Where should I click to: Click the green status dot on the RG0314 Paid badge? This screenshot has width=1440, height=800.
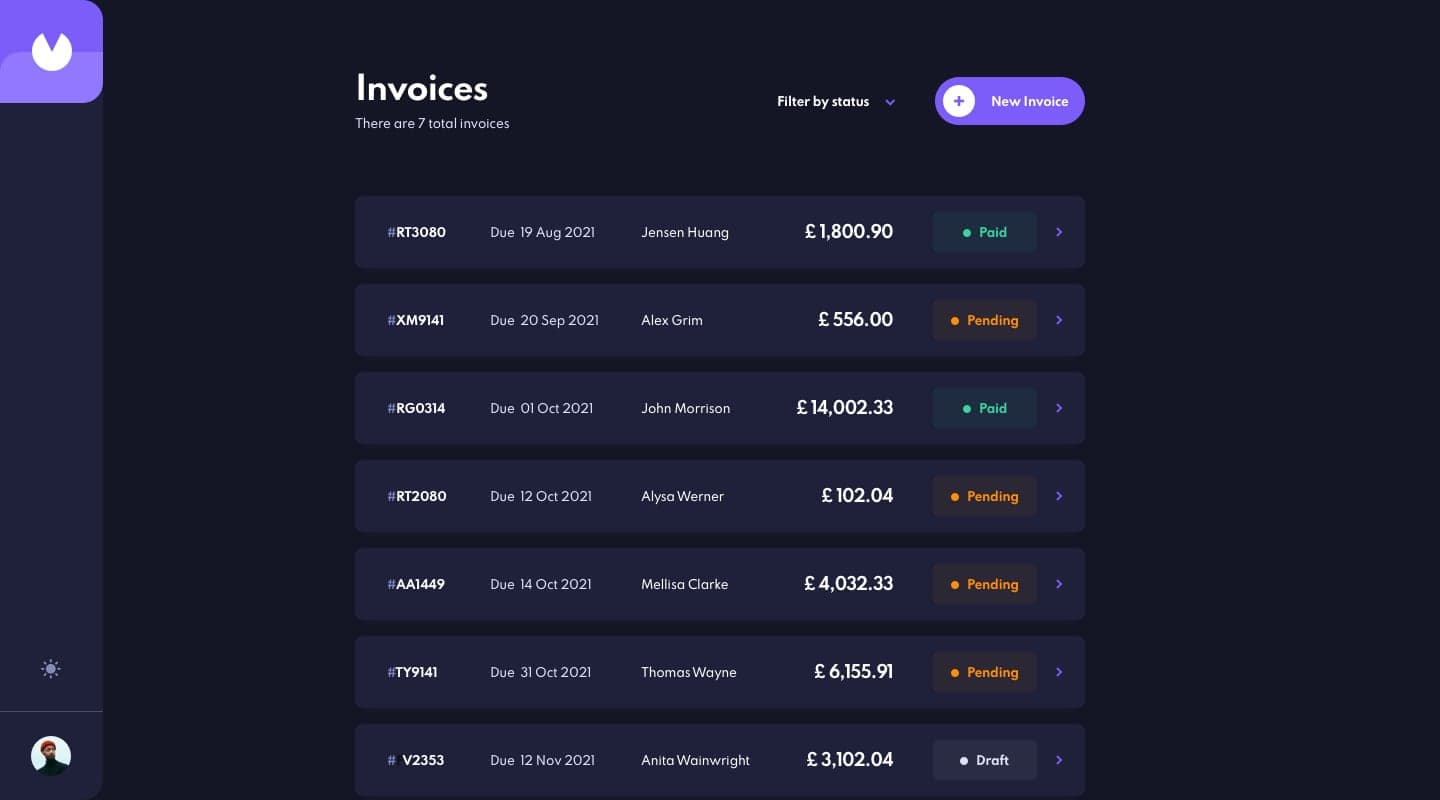click(966, 408)
